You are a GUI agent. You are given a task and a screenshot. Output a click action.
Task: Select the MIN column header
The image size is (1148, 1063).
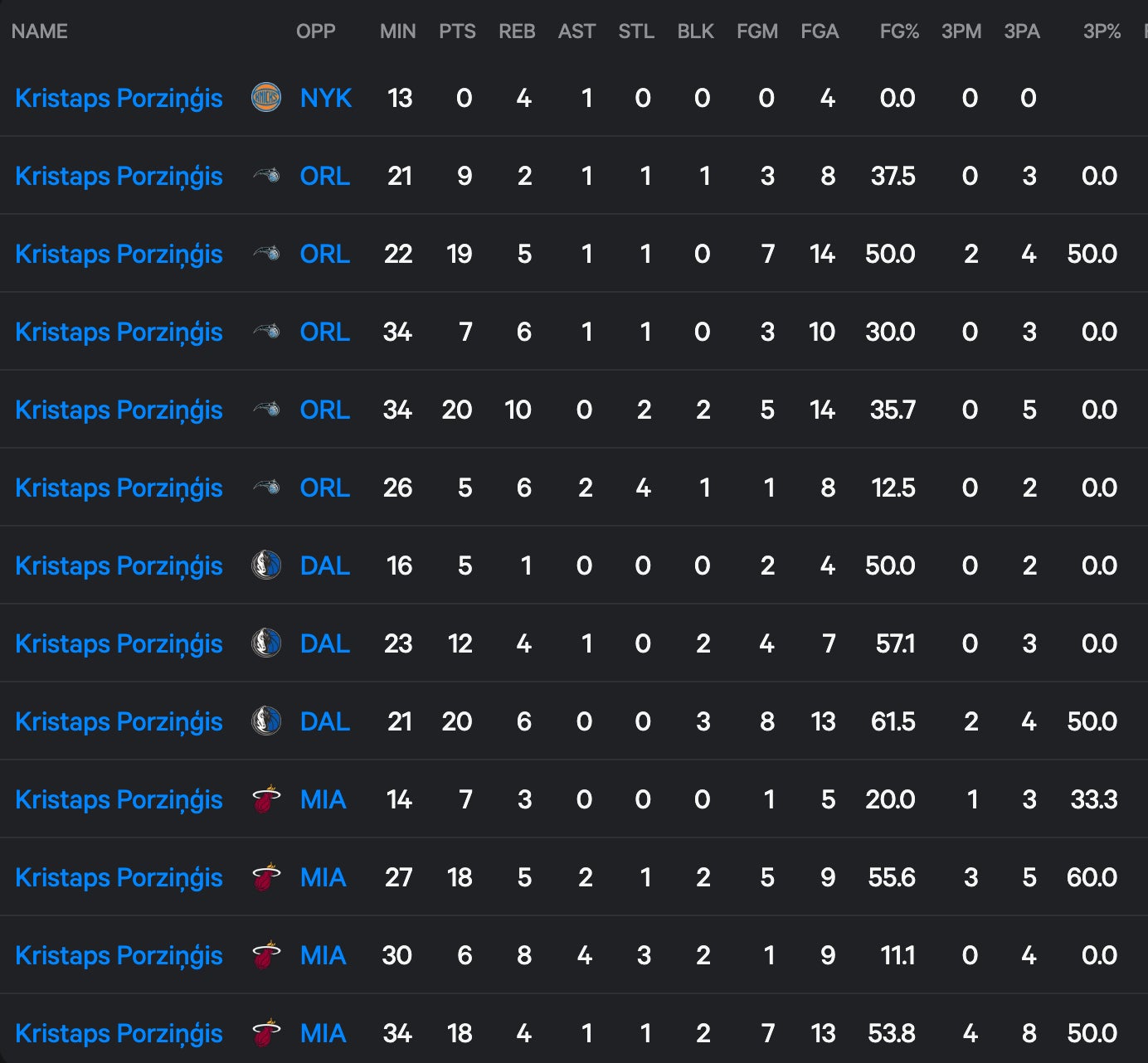(397, 32)
